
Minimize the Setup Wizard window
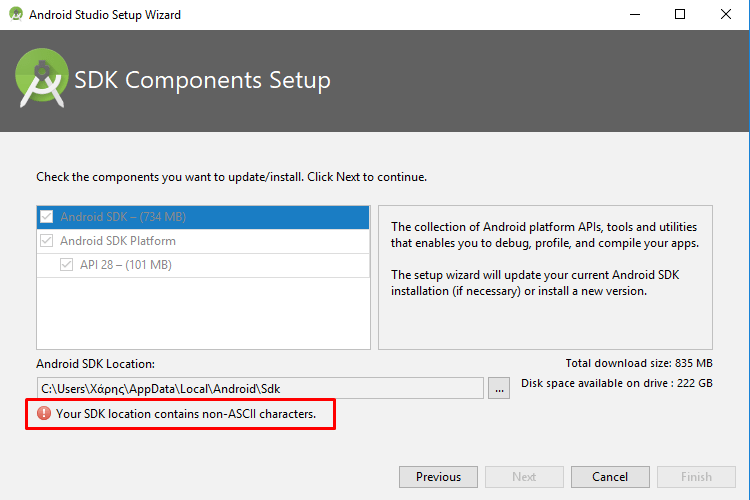pyautogui.click(x=635, y=14)
